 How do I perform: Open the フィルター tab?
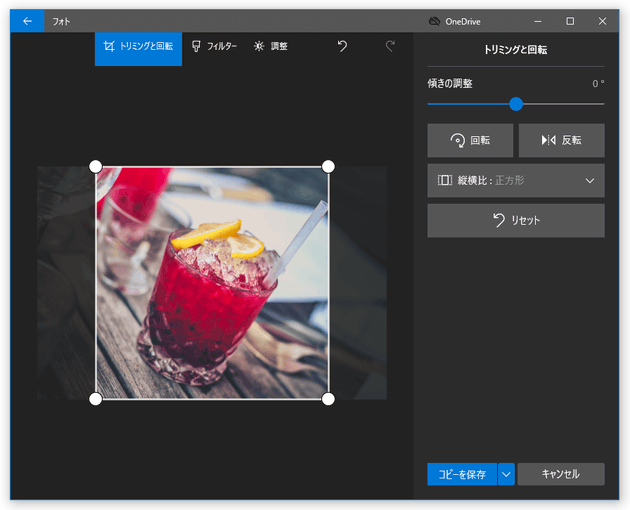pyautogui.click(x=214, y=47)
